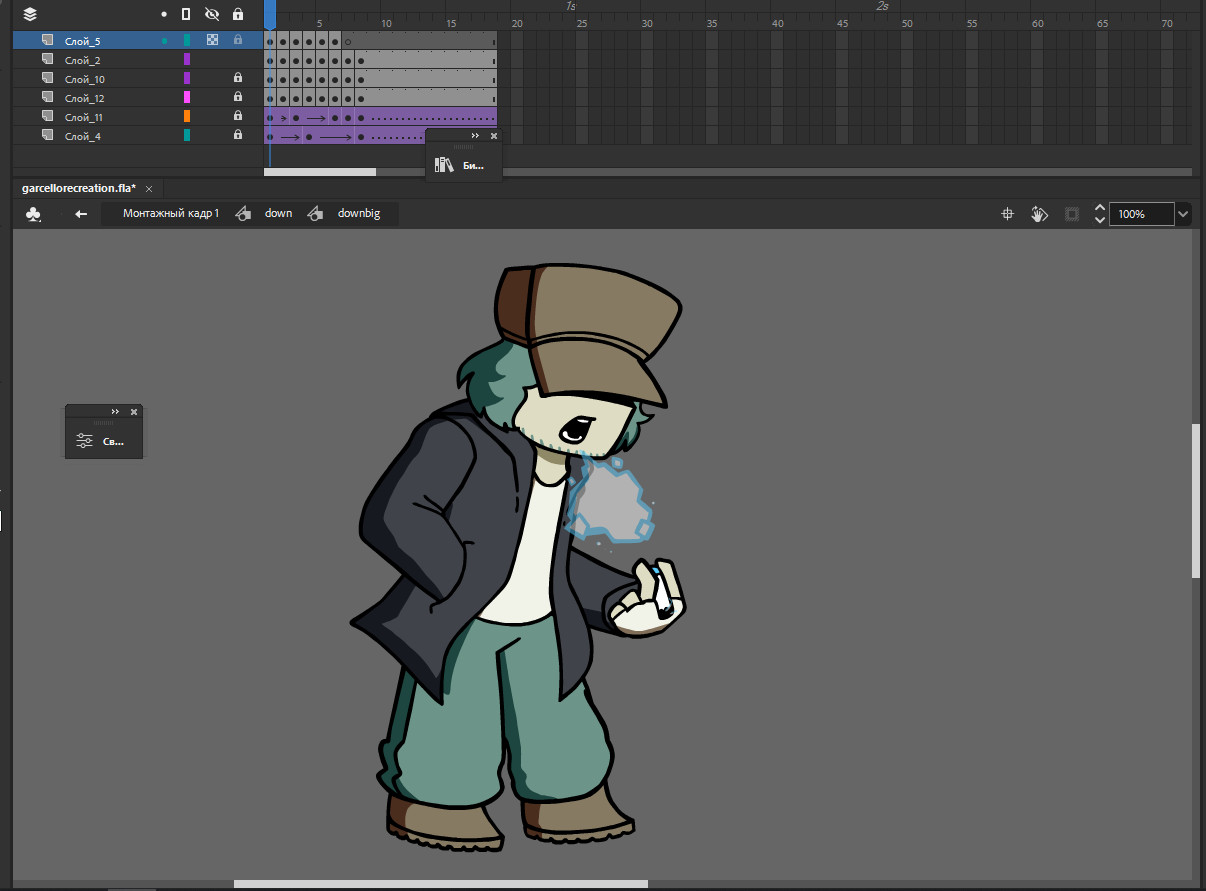
Task: Select the Center Stage crosshair icon
Action: point(1007,213)
